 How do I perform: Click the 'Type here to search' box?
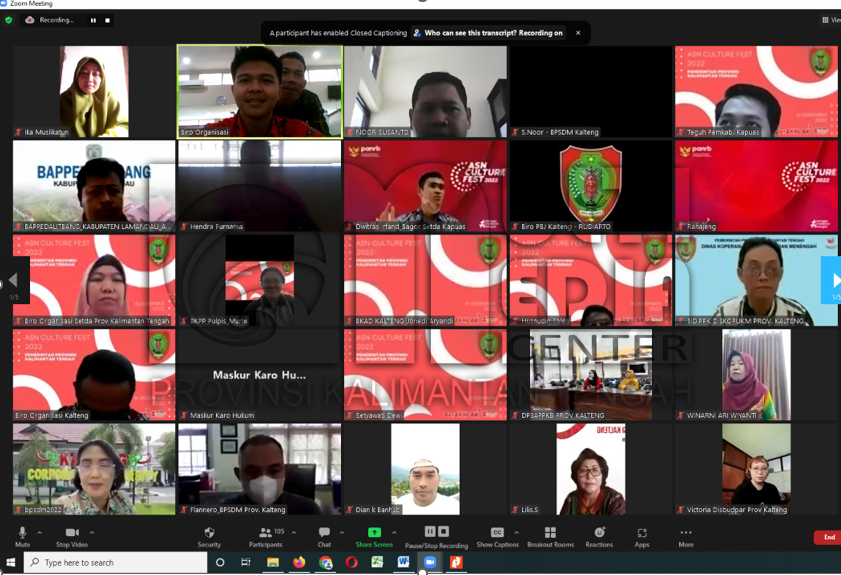(115, 562)
